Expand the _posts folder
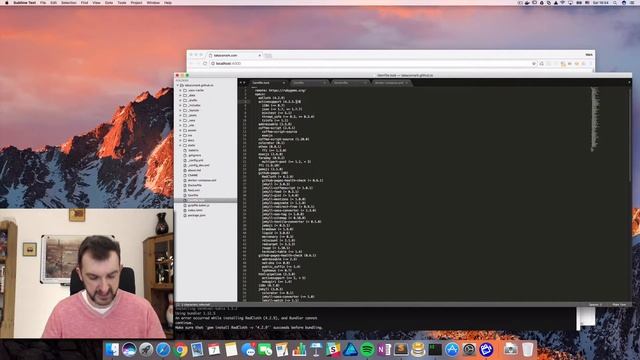The width and height of the screenshot is (640, 360). pos(180,115)
